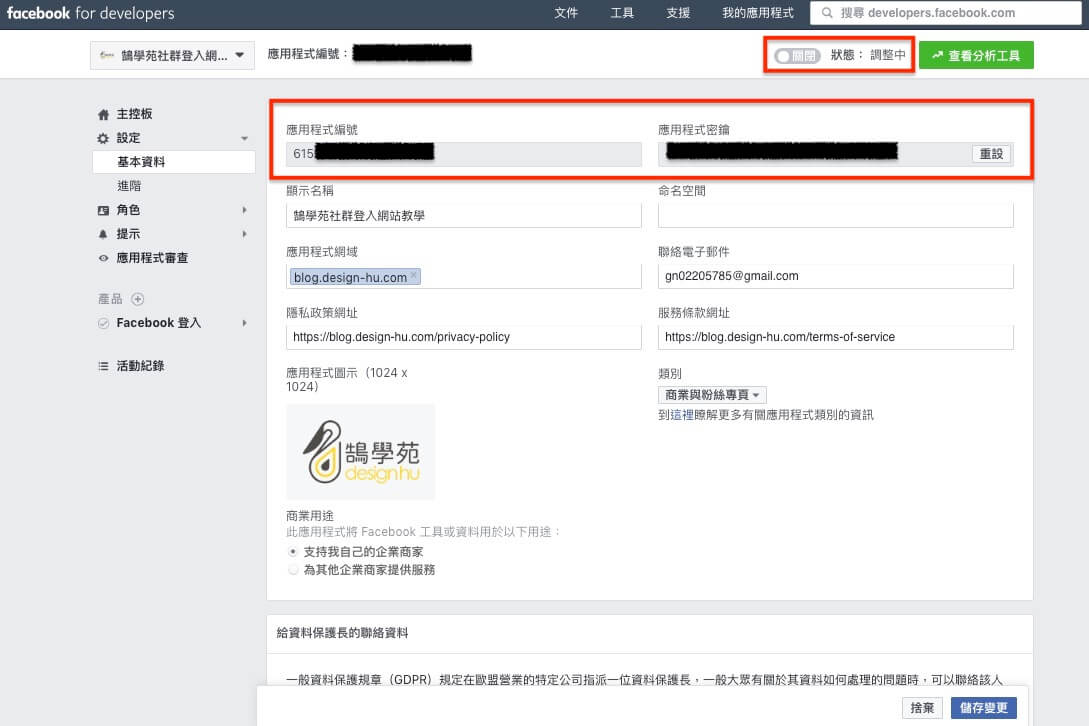Viewport: 1089px width, 726px height.
Task: Click the 顯示名稱 input field
Action: pyautogui.click(x=463, y=216)
